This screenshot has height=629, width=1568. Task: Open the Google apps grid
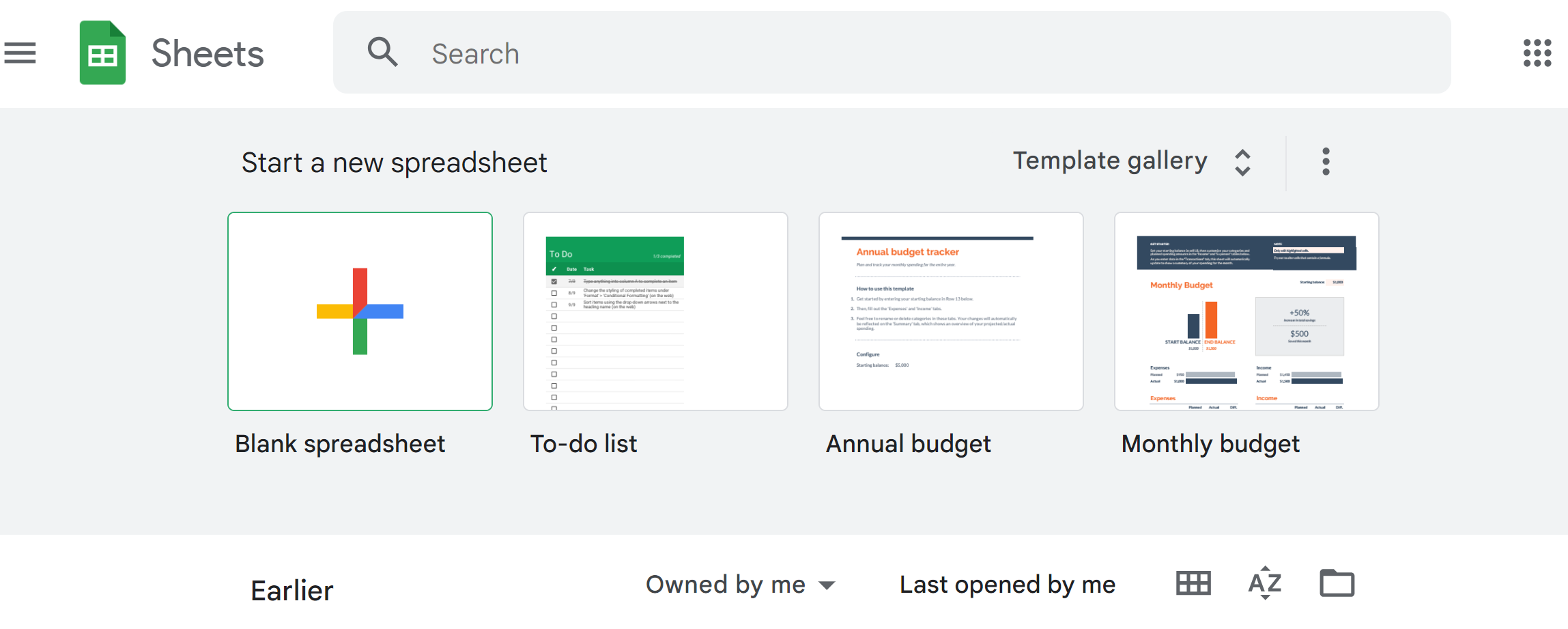[1537, 53]
